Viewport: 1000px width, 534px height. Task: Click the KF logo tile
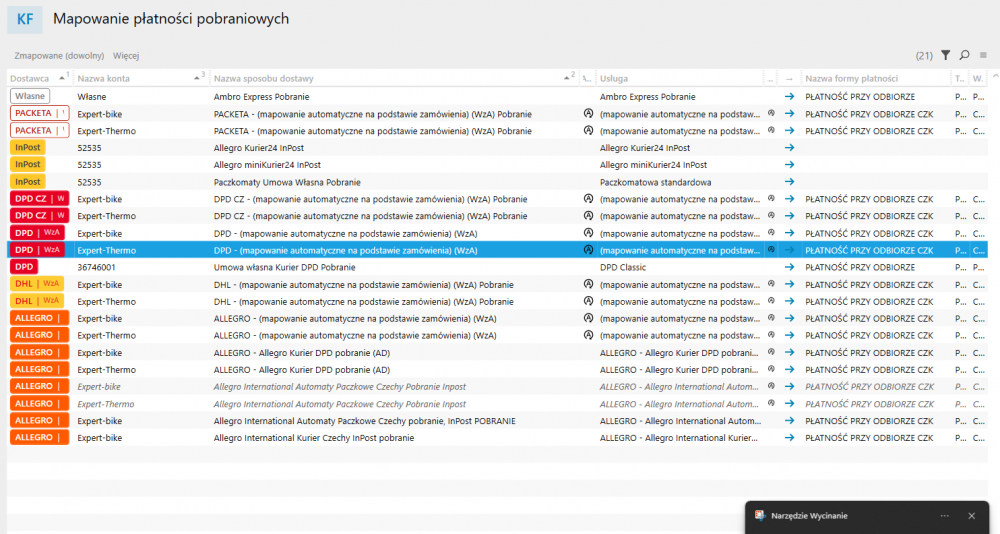25,19
